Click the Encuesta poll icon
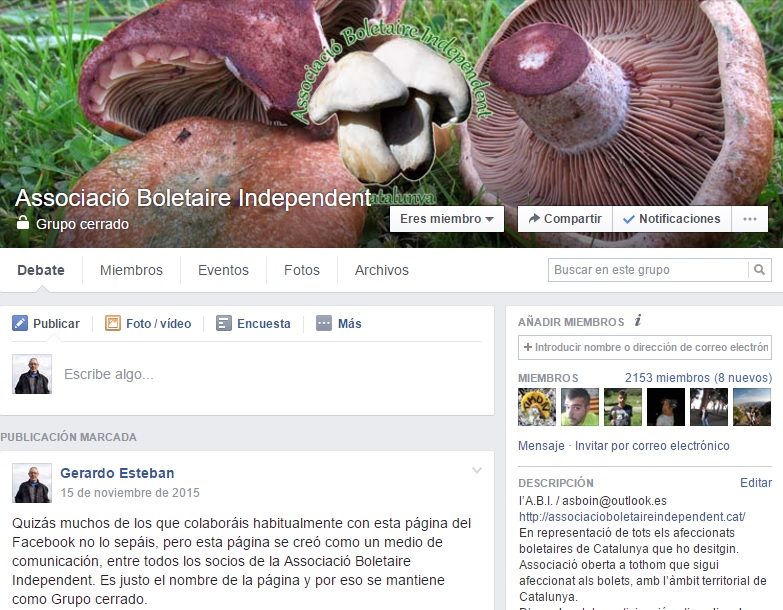 click(224, 323)
